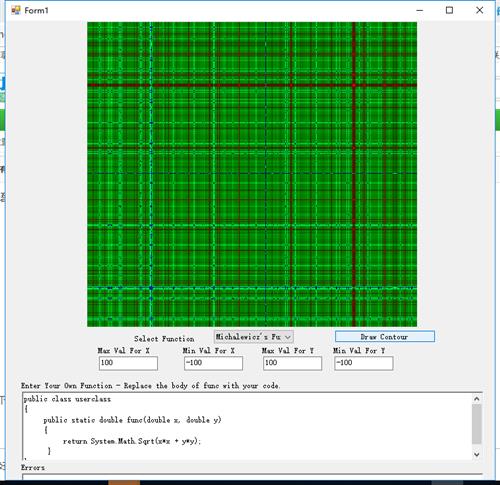Image resolution: width=500 pixels, height=485 pixels.
Task: Focus the Min Val For X field
Action: (213, 363)
